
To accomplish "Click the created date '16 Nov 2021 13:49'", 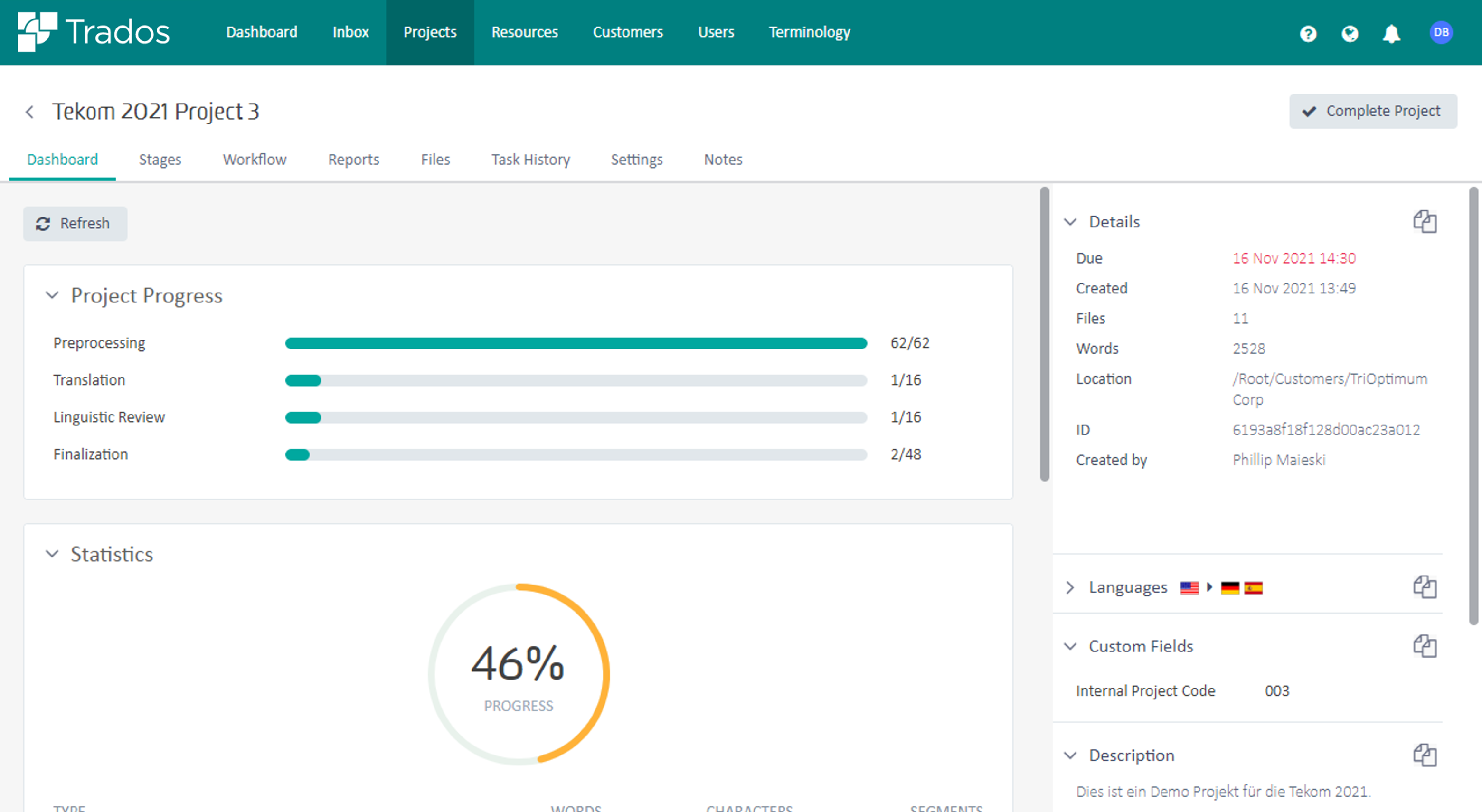I will click(1294, 288).
